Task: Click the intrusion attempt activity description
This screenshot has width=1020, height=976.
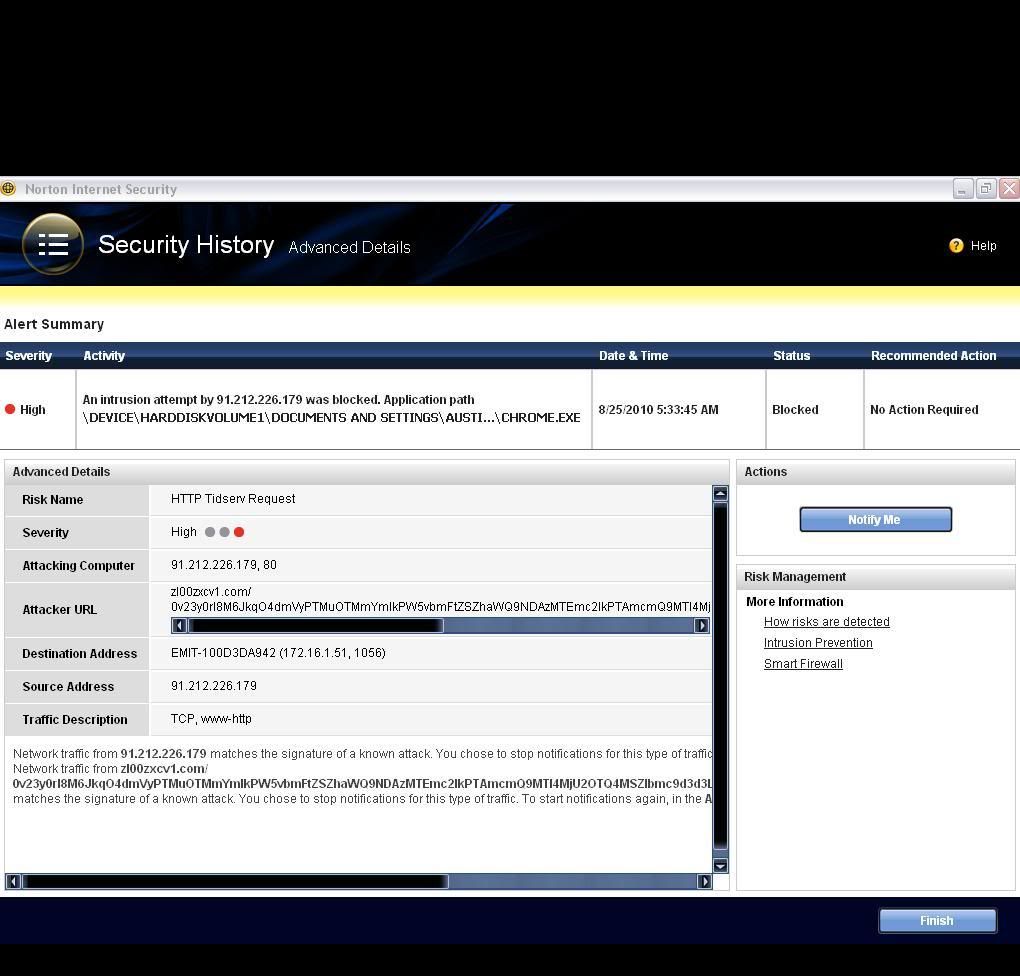Action: click(x=331, y=409)
